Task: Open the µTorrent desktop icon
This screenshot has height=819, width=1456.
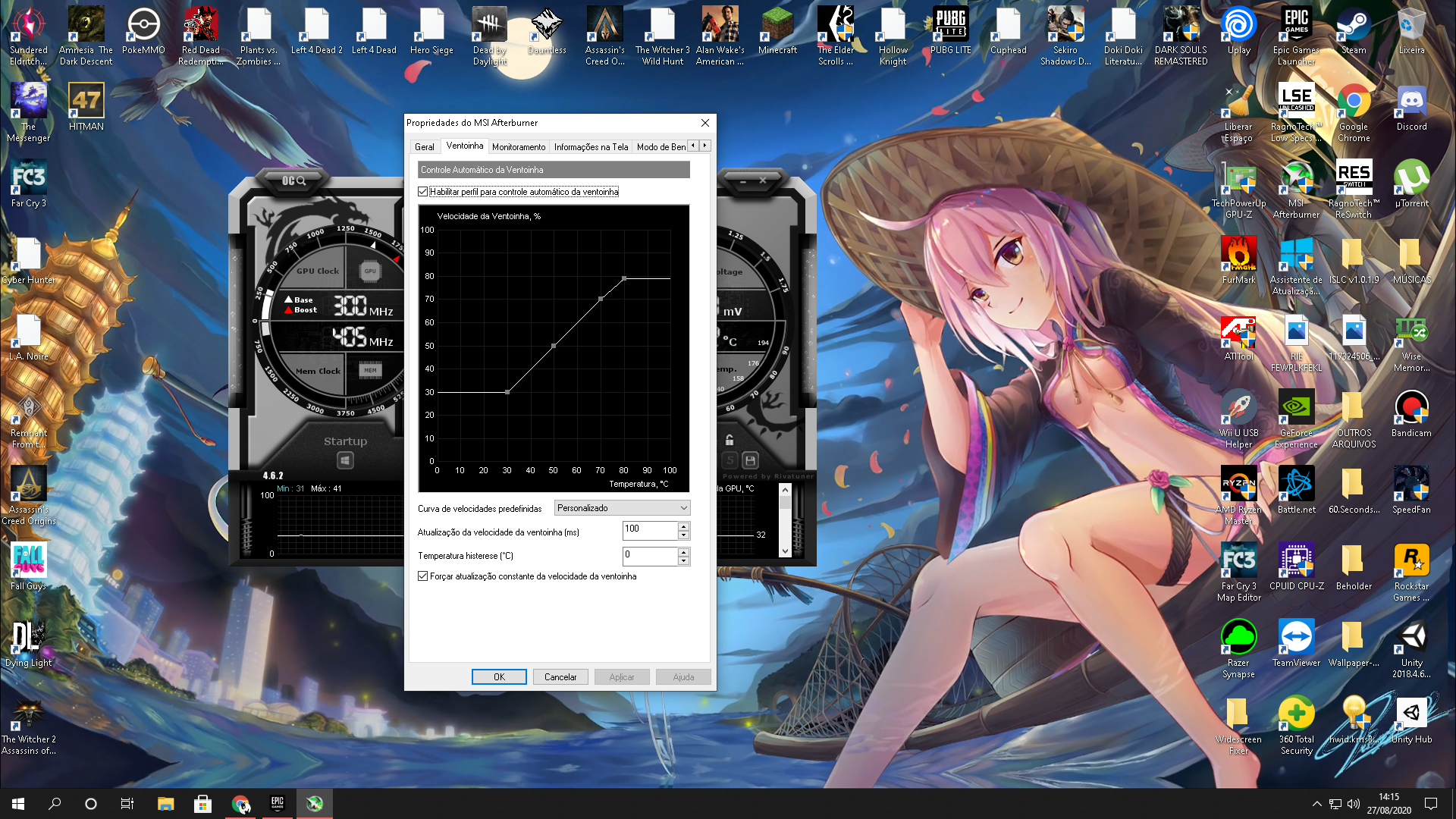Action: pyautogui.click(x=1411, y=185)
